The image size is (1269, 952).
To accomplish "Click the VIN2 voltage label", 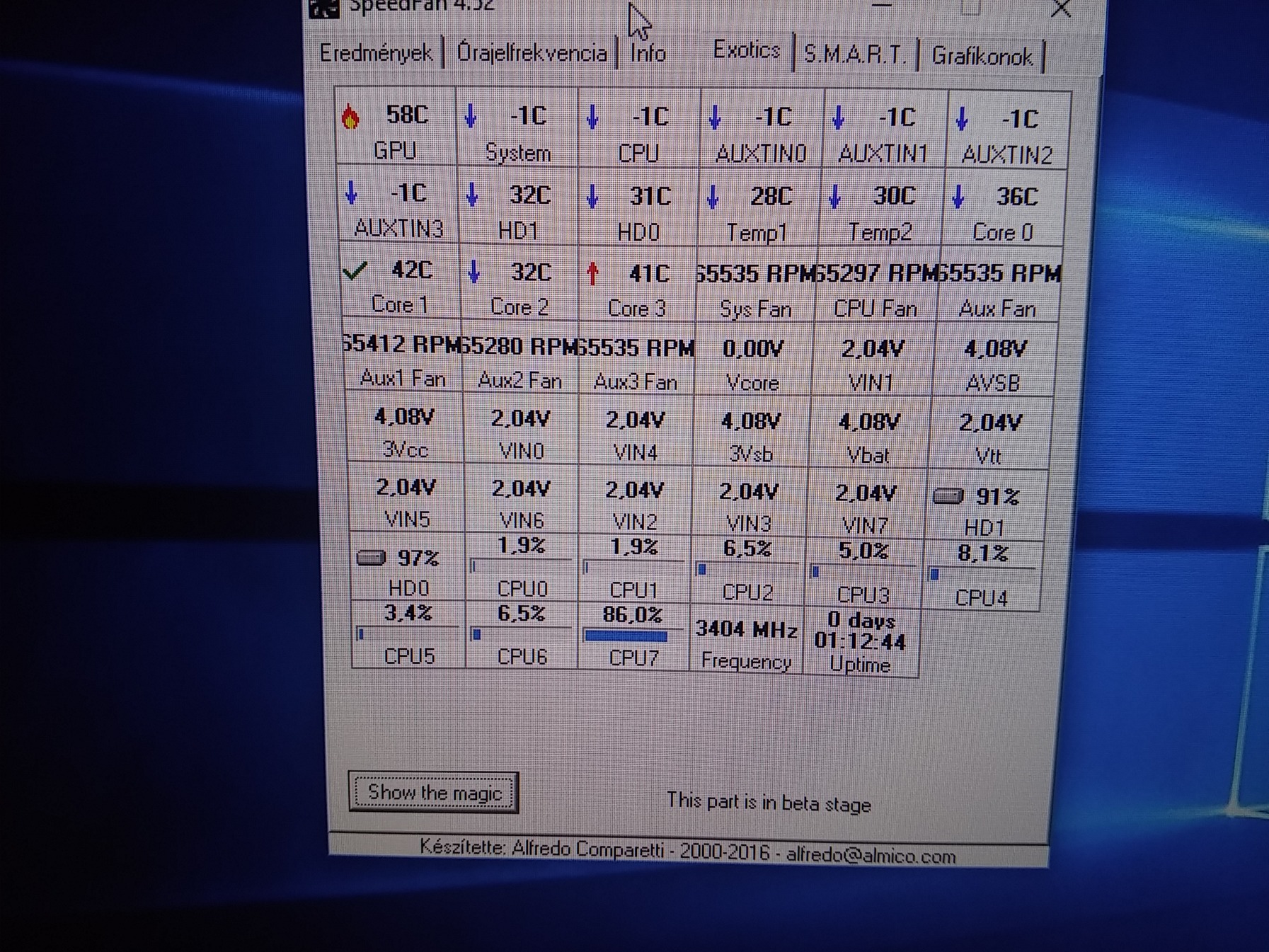I will coord(635,522).
